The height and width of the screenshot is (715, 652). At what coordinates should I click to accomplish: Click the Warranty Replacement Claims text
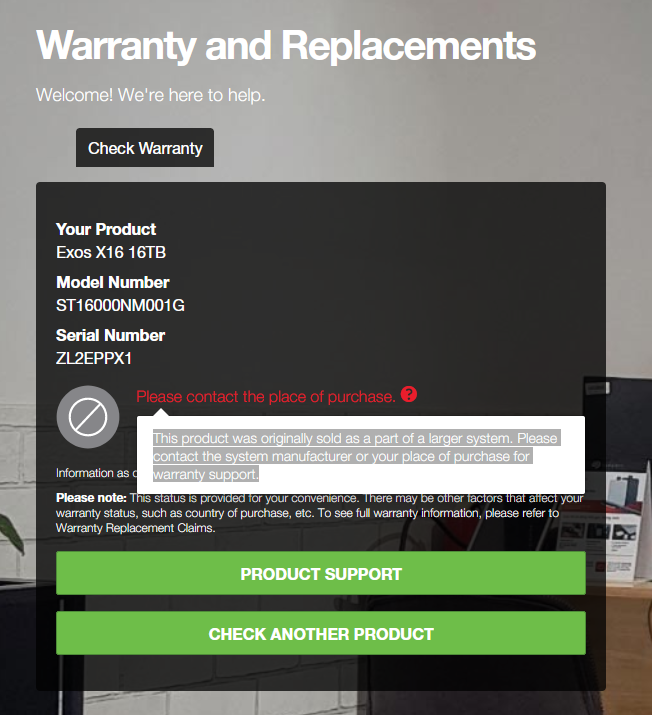click(x=135, y=528)
